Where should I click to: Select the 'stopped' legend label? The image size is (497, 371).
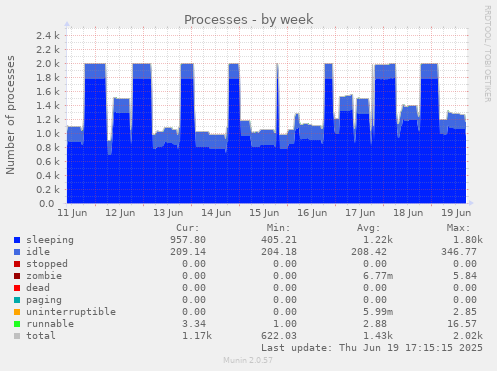pyautogui.click(x=47, y=264)
